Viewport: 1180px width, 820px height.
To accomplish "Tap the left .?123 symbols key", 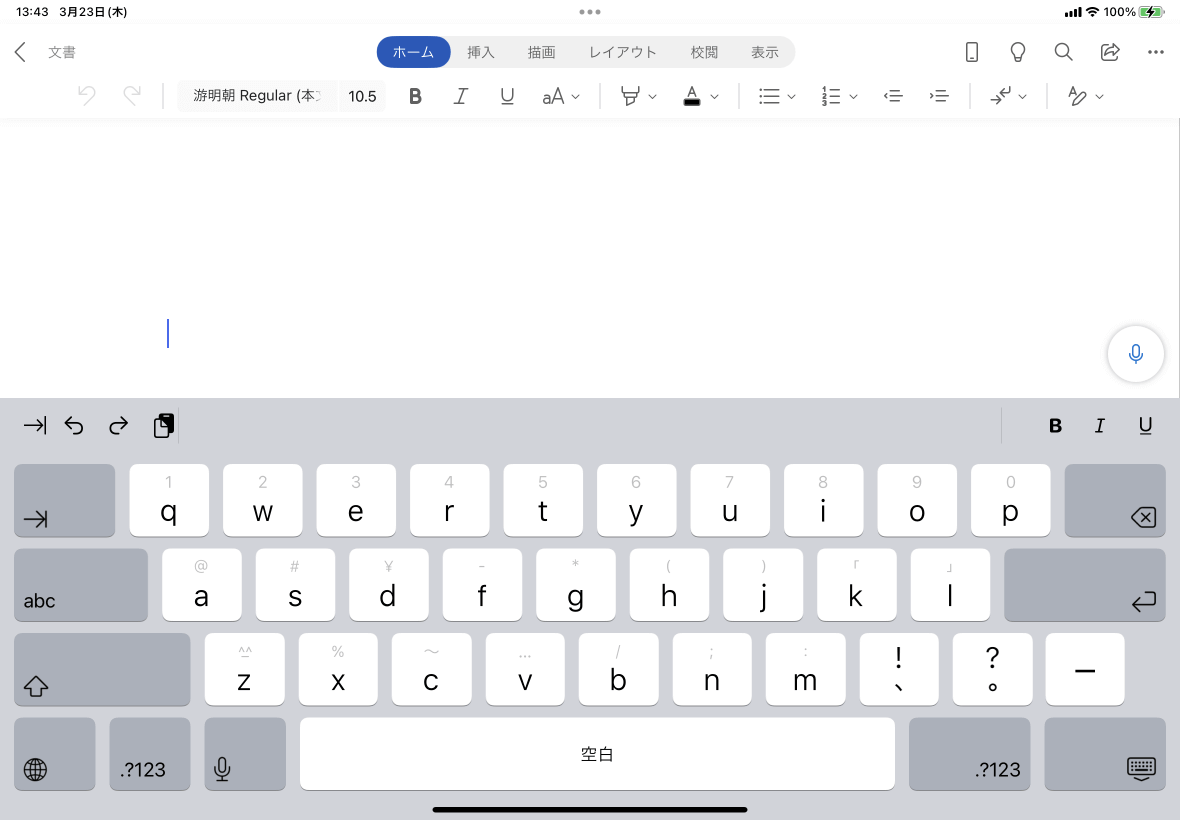I will 150,754.
